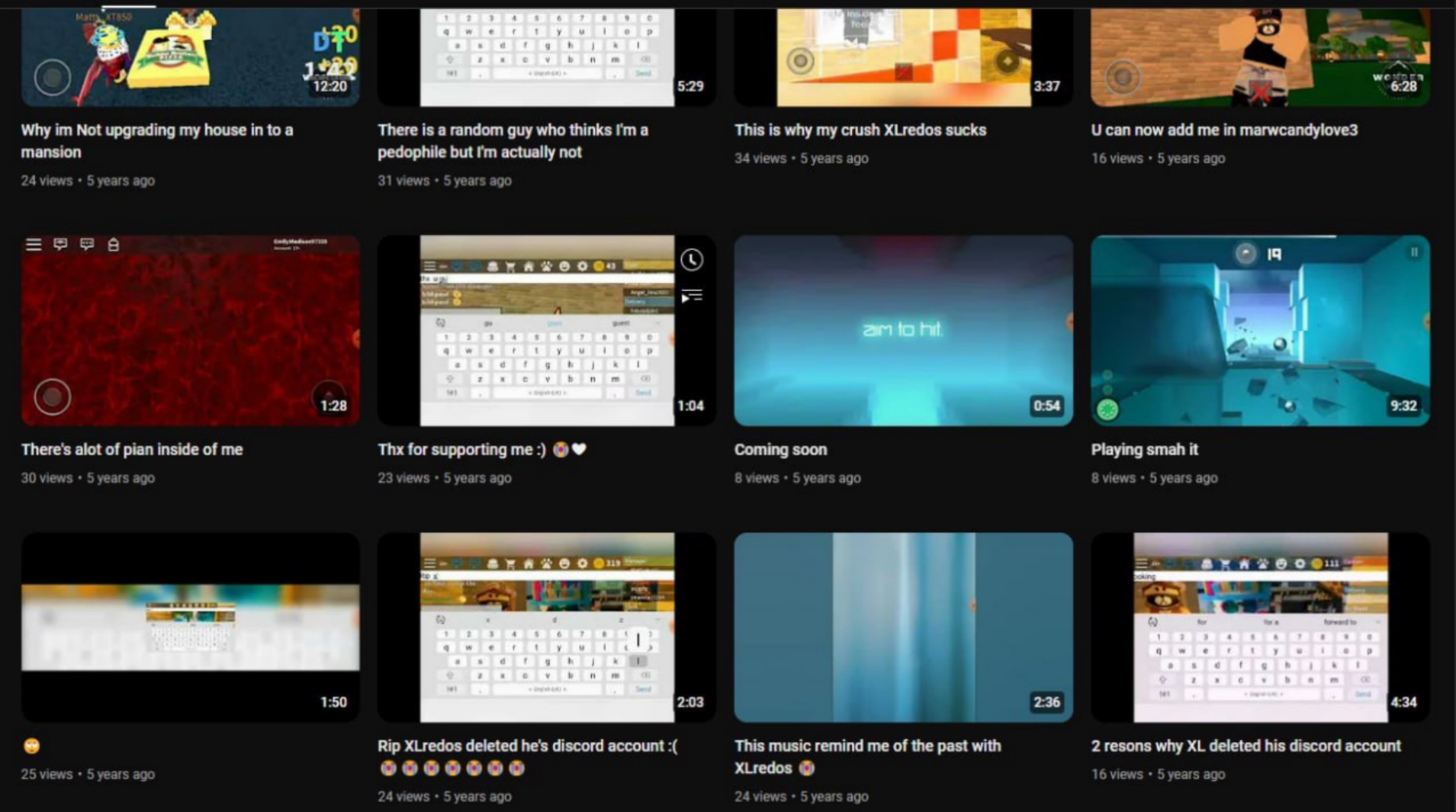Click Add to queue icon on 'Thx for supporting me' thumbnail
The image size is (1456, 812).
click(691, 296)
